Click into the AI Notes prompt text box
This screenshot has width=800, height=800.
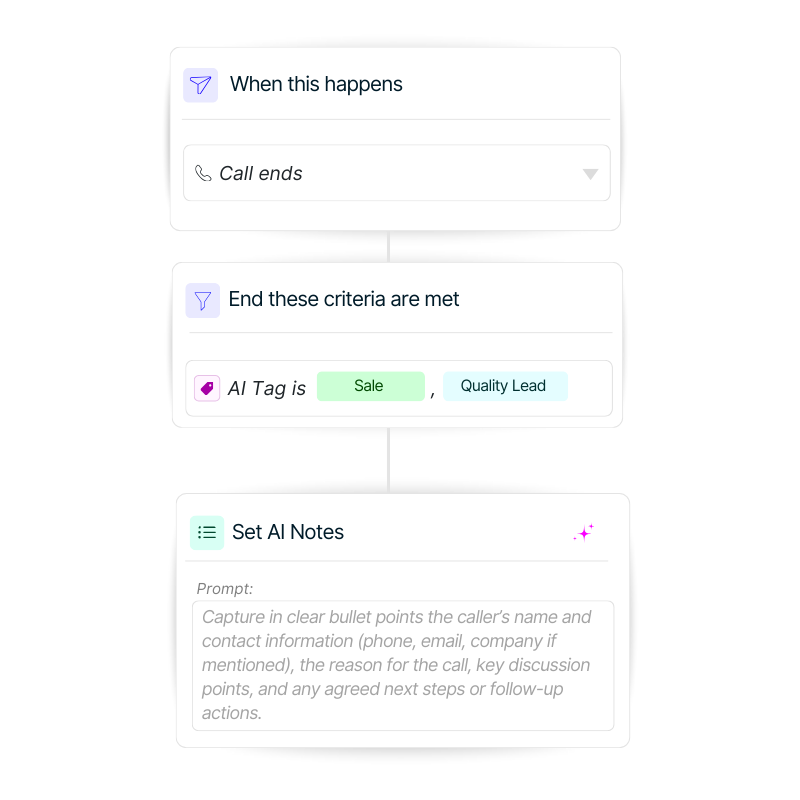pyautogui.click(x=402, y=665)
